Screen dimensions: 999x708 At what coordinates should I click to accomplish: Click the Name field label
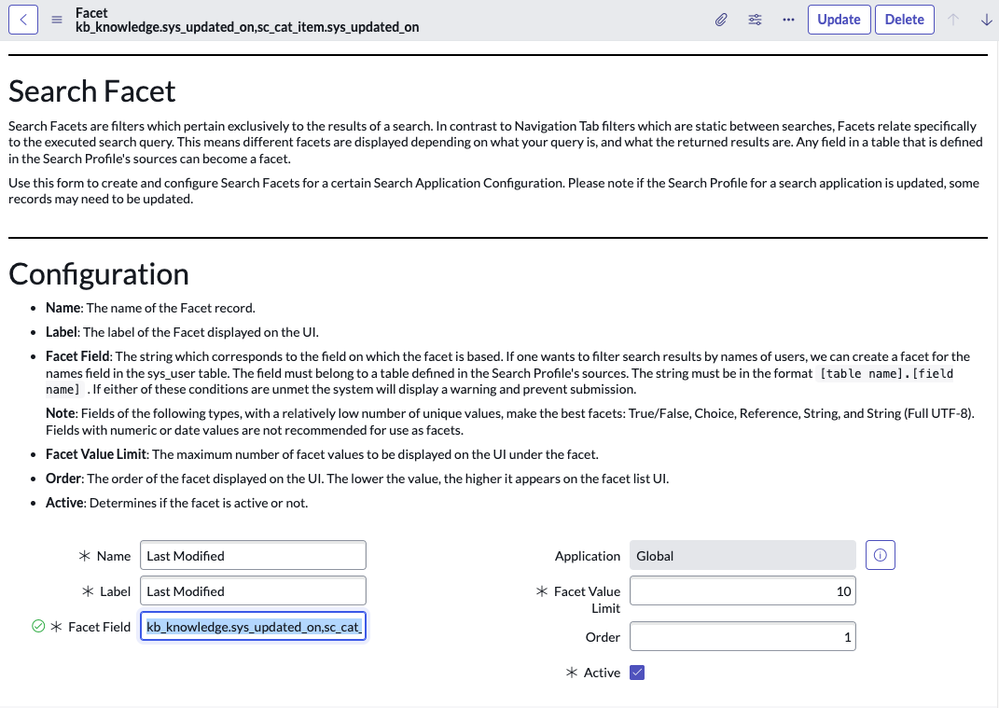[113, 556]
